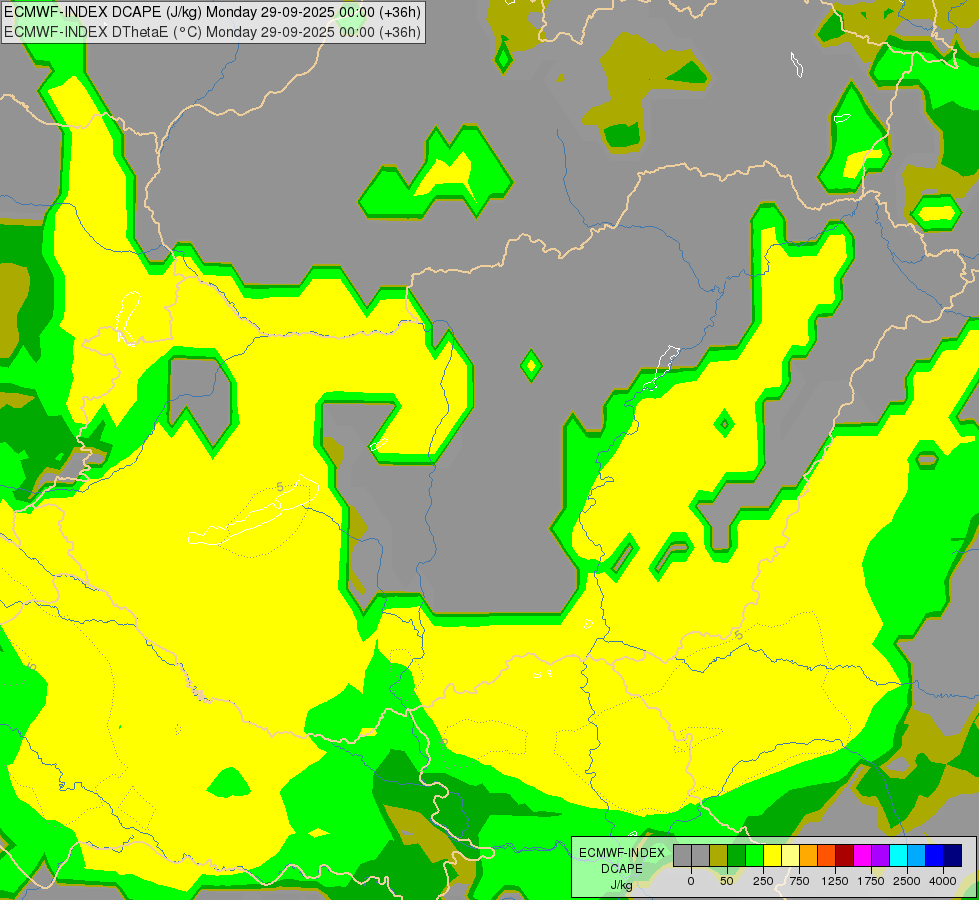Click the DCAPE label in the legend
Image resolution: width=979 pixels, height=900 pixels.
coord(622,869)
